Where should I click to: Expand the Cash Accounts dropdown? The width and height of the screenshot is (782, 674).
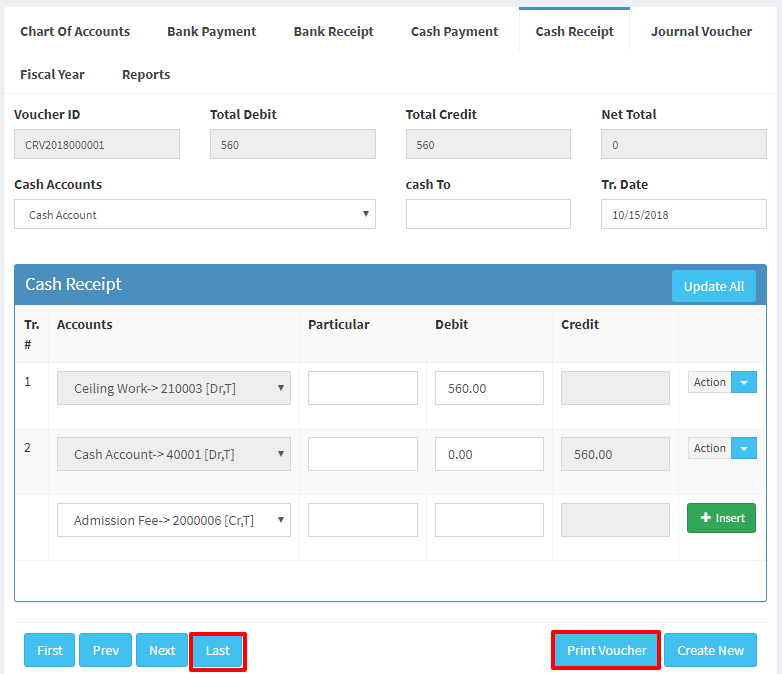click(195, 215)
